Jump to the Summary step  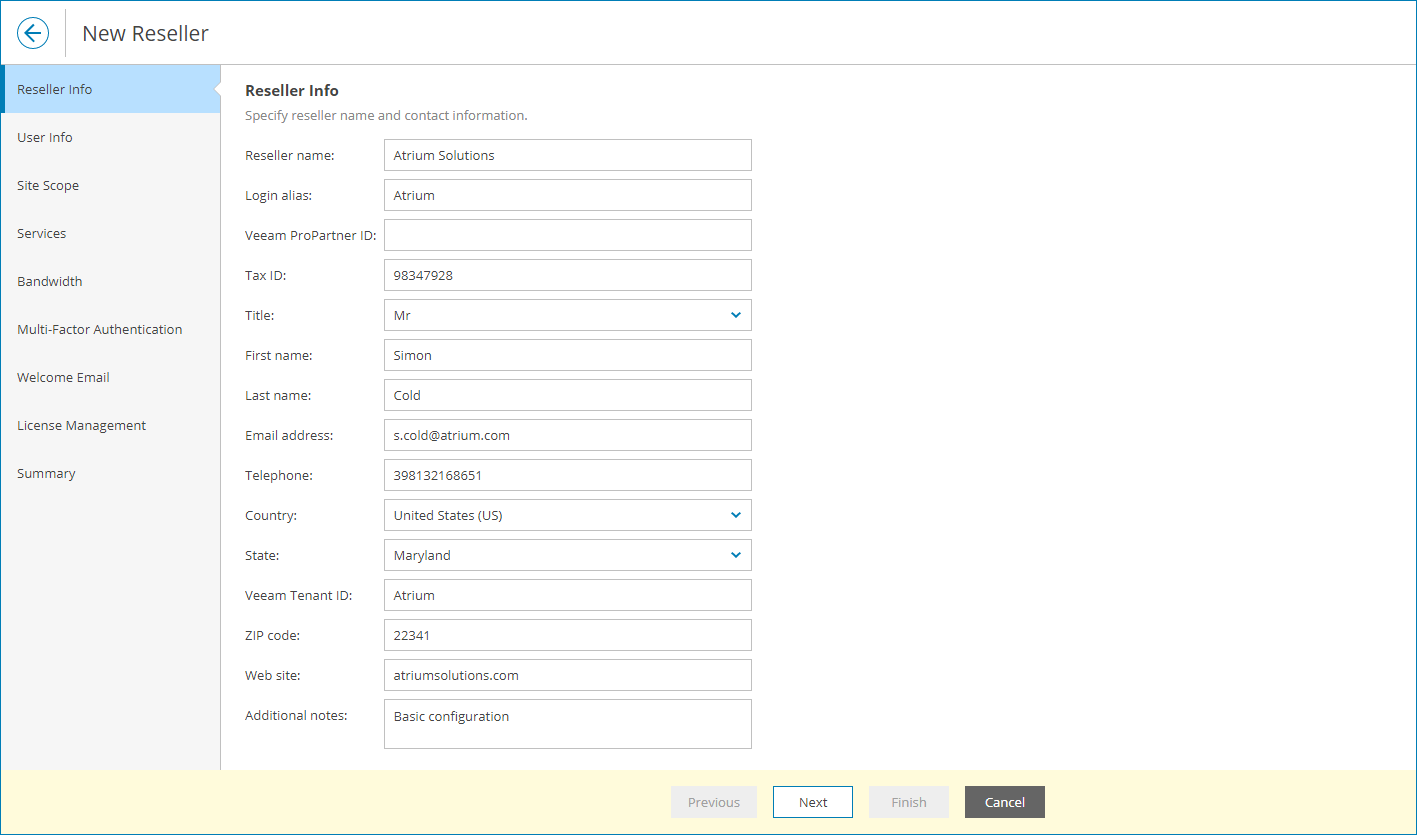46,473
